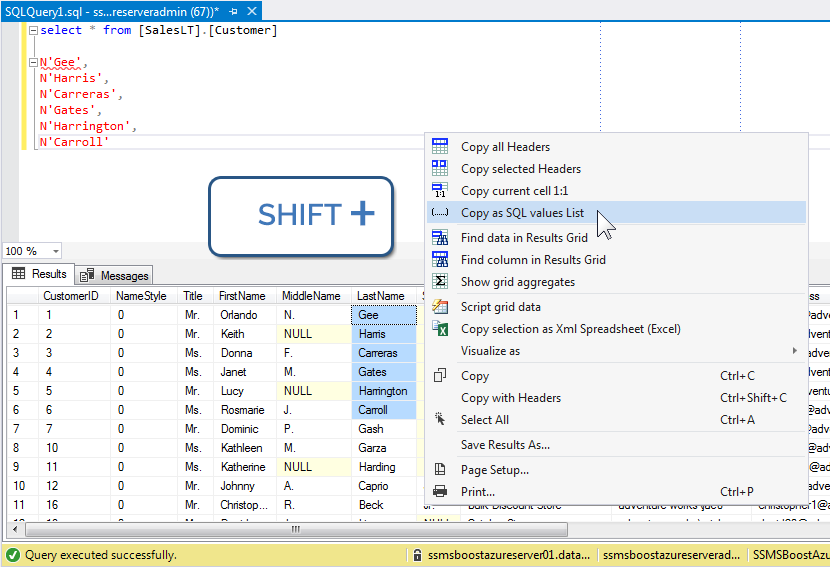Screen dimensions: 830x567
Task: Click the N'Carreras' line in editor
Action: coord(81,94)
